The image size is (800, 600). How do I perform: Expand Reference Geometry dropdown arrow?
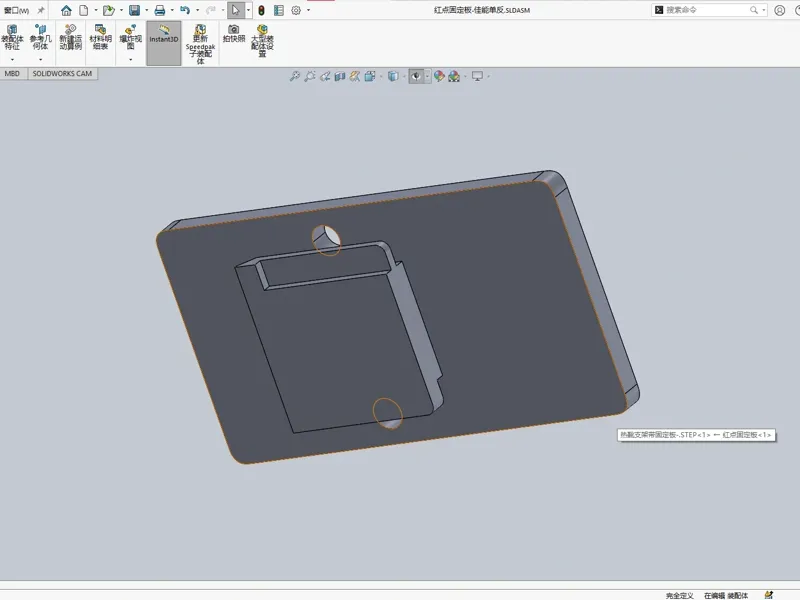pos(40,60)
